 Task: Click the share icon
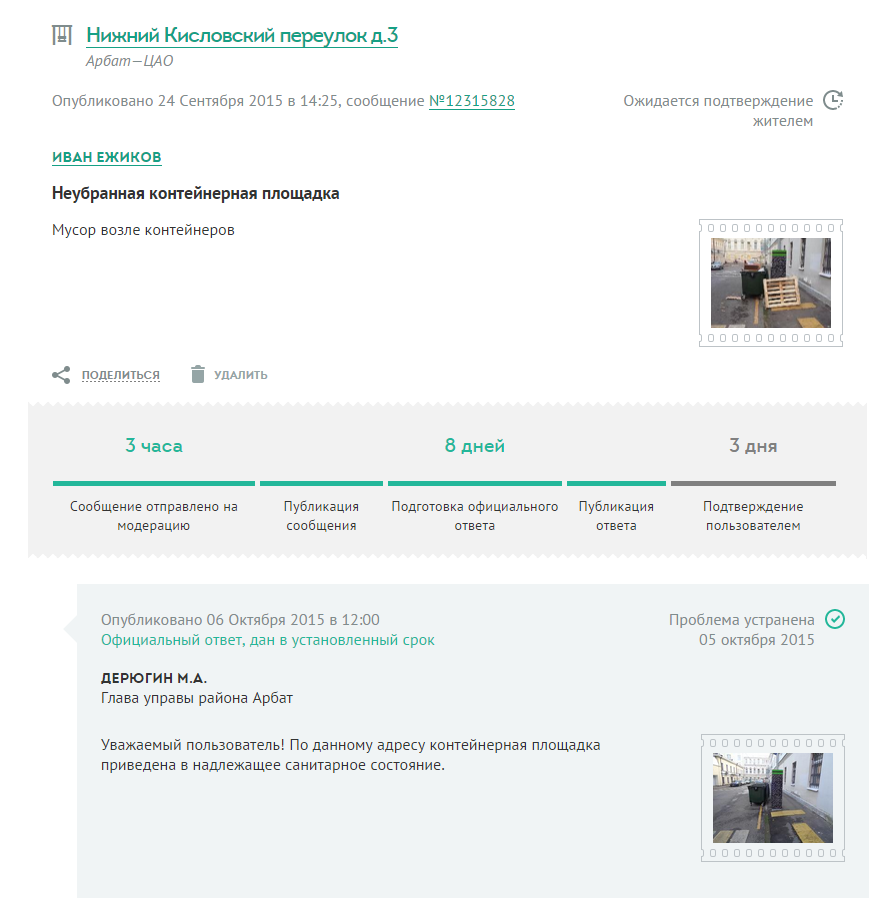click(61, 375)
